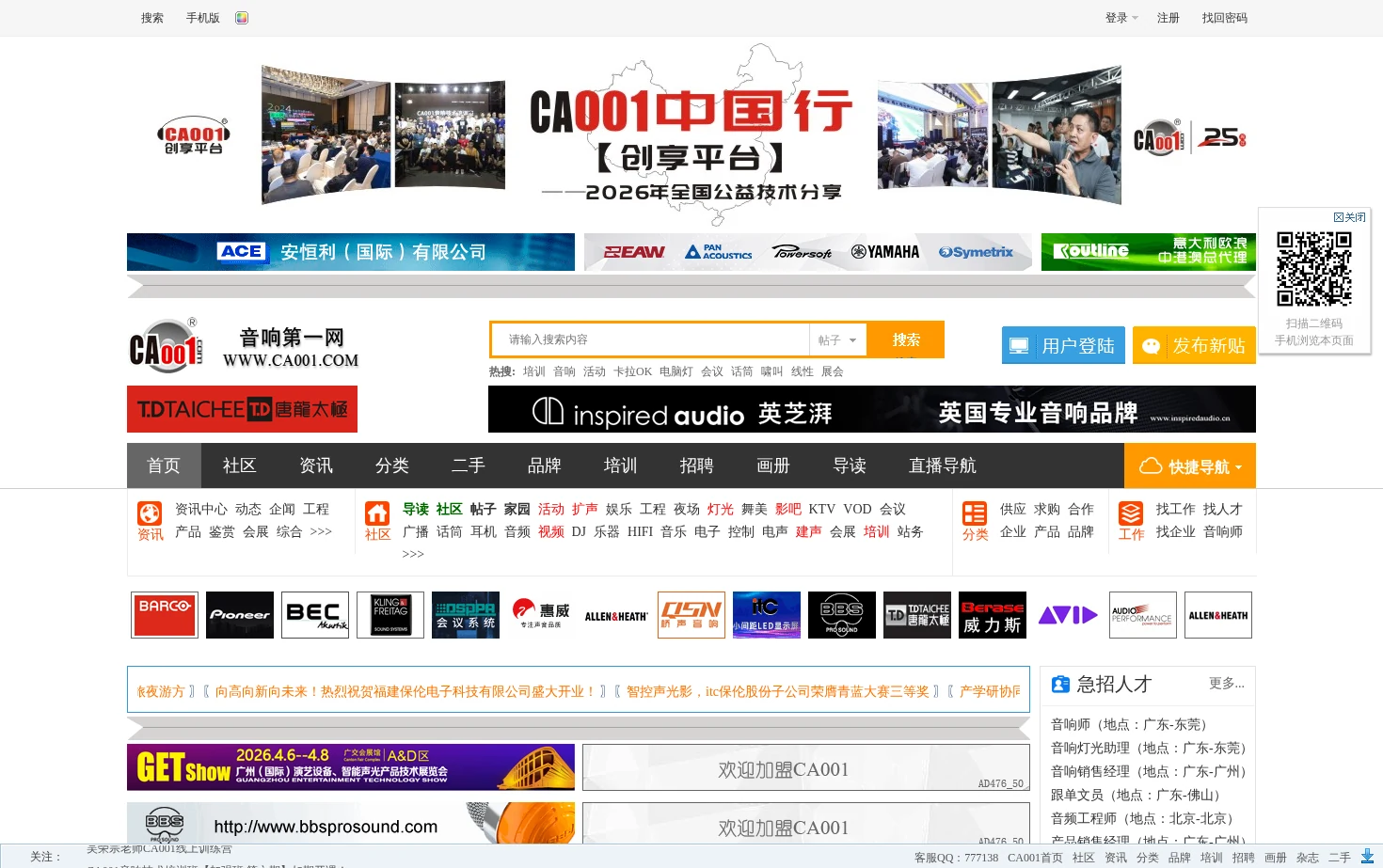Click the 惠威 brand logo
Image resolution: width=1383 pixels, height=868 pixels.
pyautogui.click(x=541, y=615)
